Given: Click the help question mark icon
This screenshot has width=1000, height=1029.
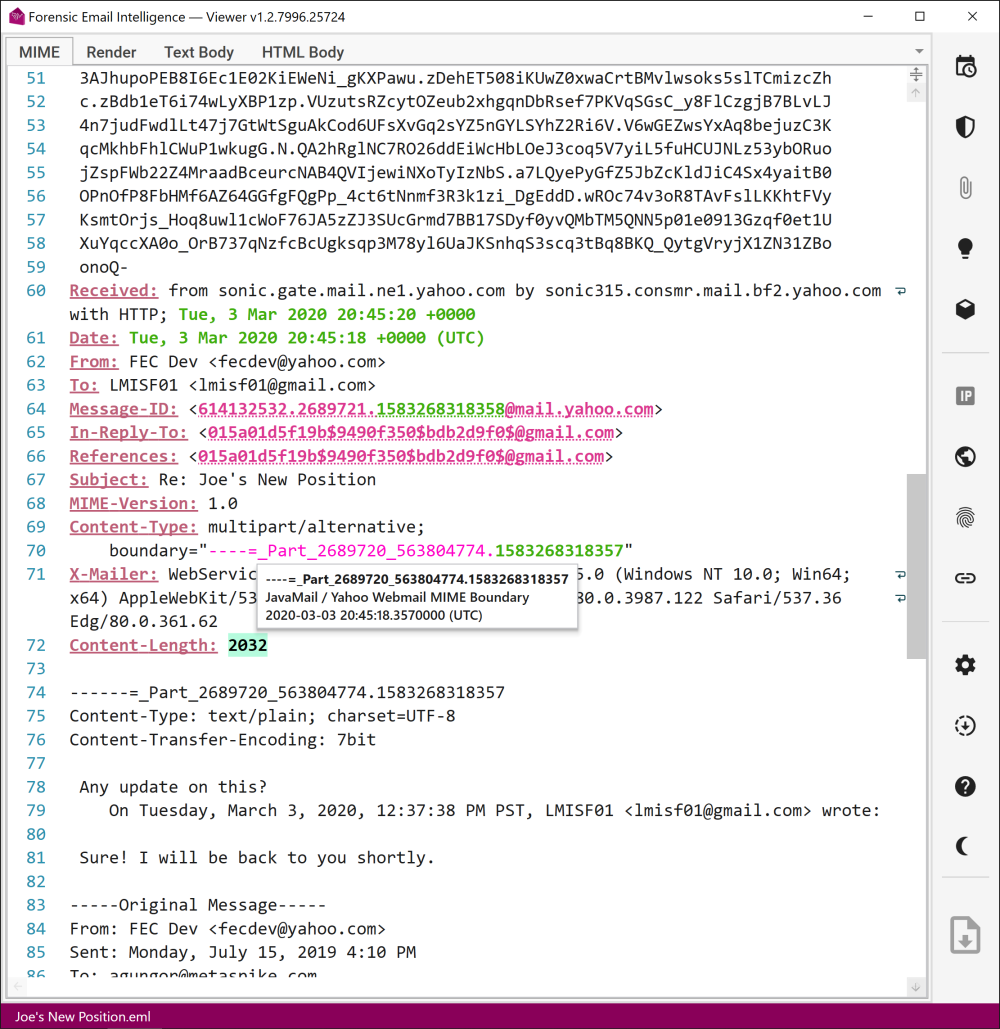Looking at the screenshot, I should [965, 786].
